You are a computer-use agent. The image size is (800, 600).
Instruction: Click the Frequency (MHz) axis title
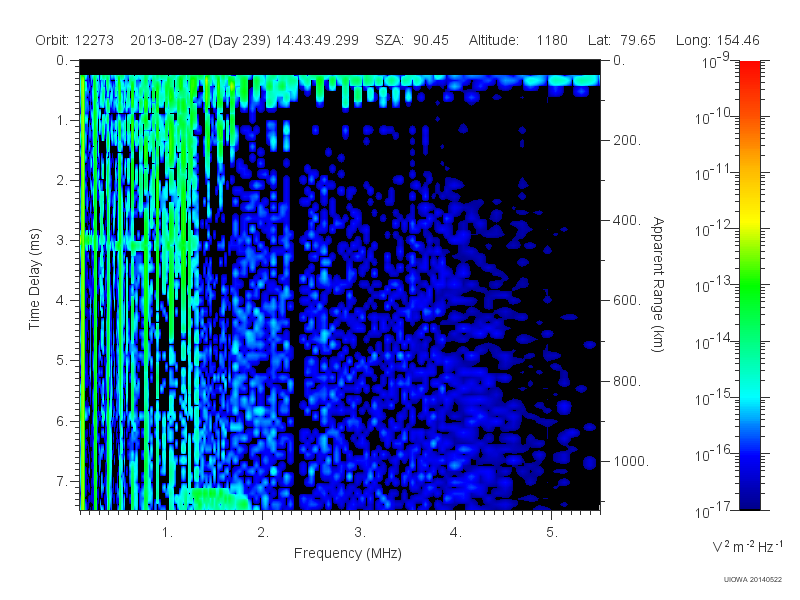click(347, 554)
